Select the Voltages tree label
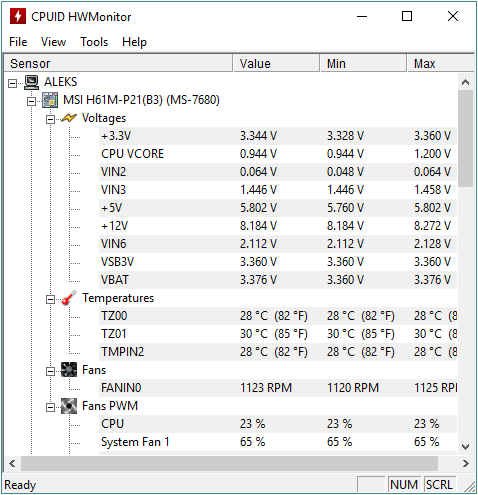The width and height of the screenshot is (478, 495). click(104, 118)
